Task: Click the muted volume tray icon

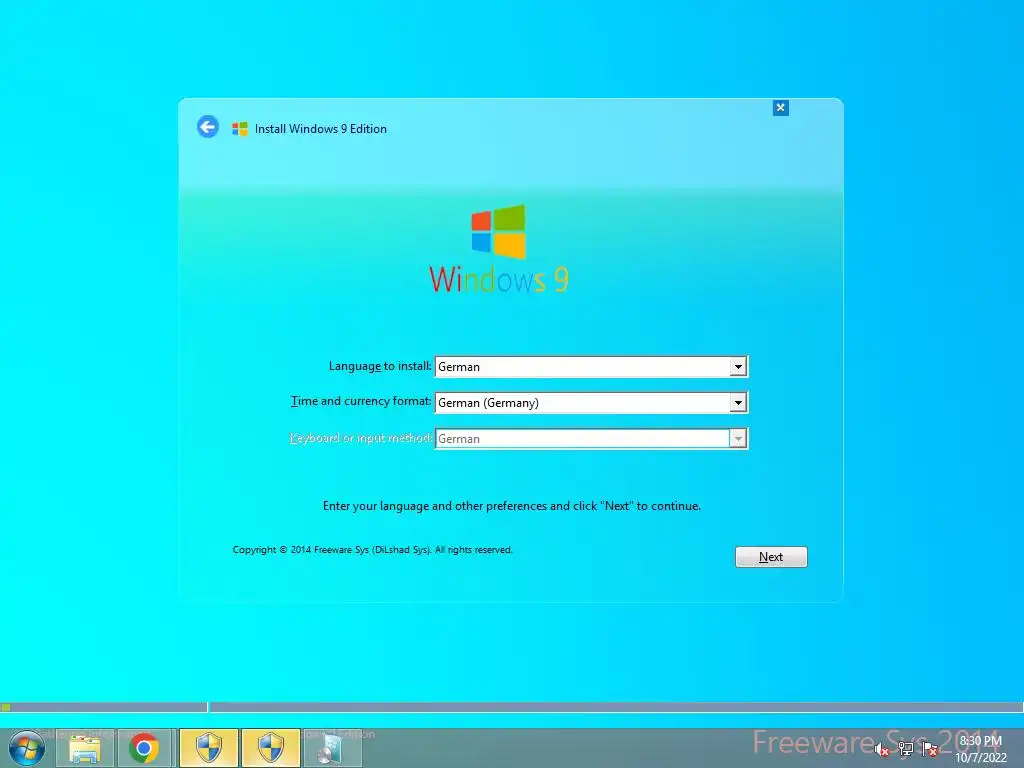Action: click(x=882, y=749)
